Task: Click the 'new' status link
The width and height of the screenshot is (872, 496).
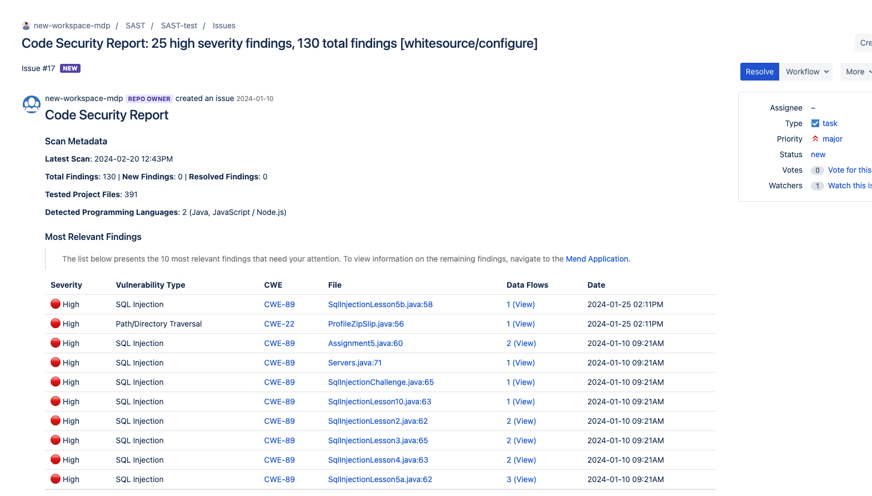Action: pyautogui.click(x=818, y=155)
